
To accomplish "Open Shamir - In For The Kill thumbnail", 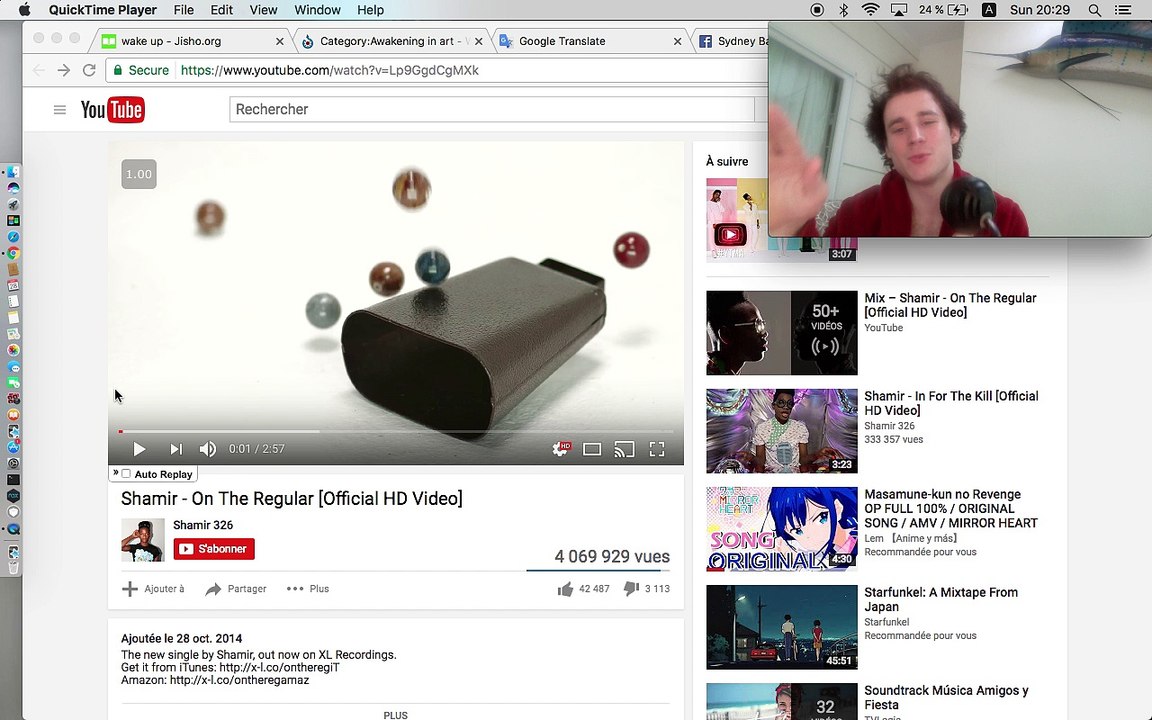I will pyautogui.click(x=782, y=431).
